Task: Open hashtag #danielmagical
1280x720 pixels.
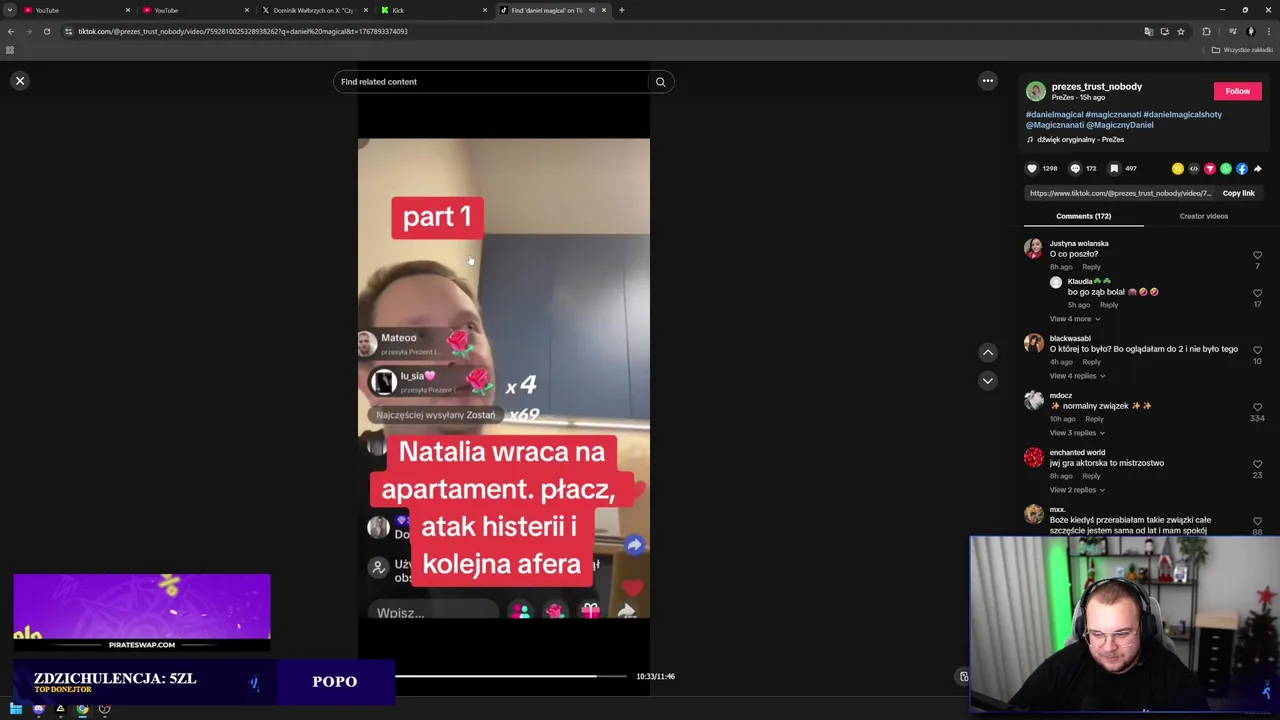Action: click(x=1054, y=115)
